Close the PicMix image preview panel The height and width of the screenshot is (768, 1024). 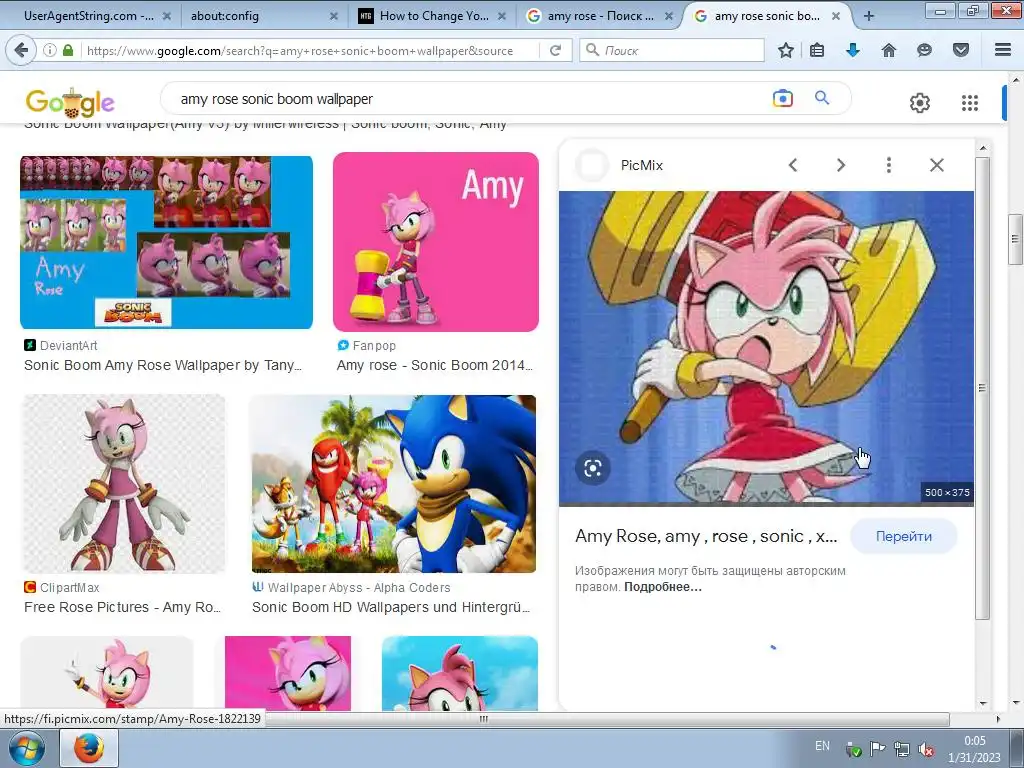point(936,165)
